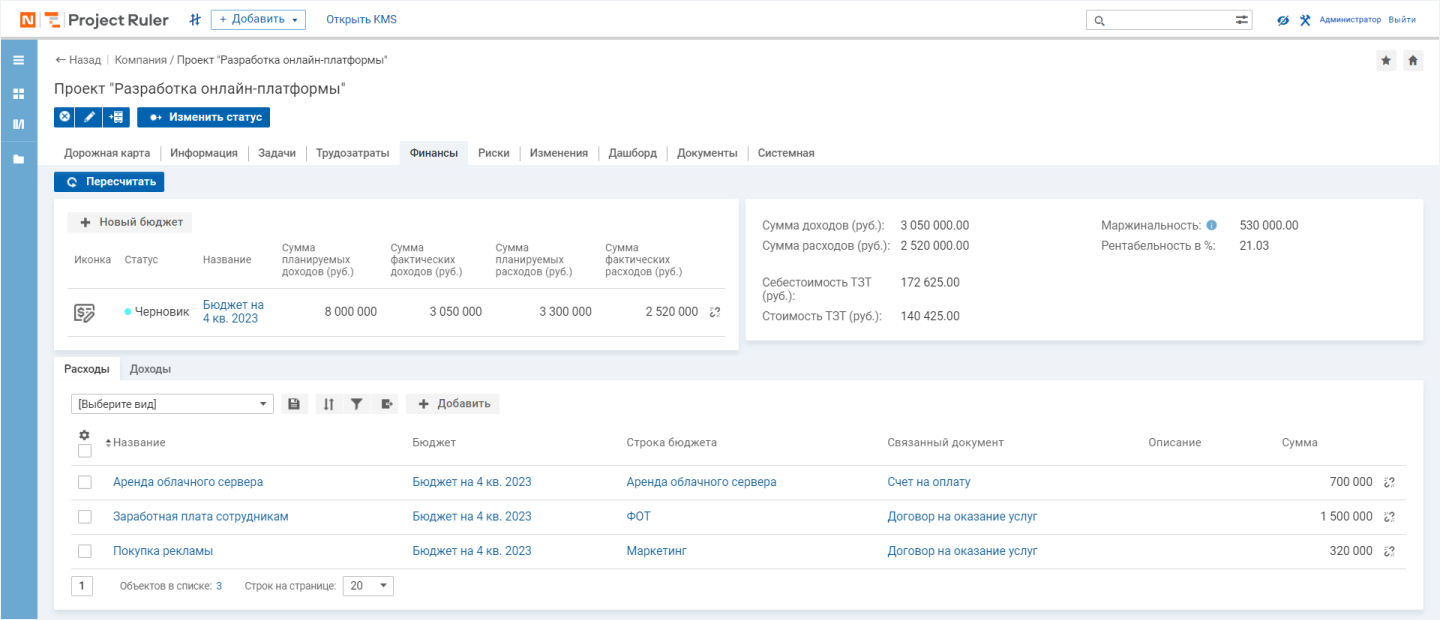Go back with the Назад link
The image size is (1440, 620).
tap(78, 60)
